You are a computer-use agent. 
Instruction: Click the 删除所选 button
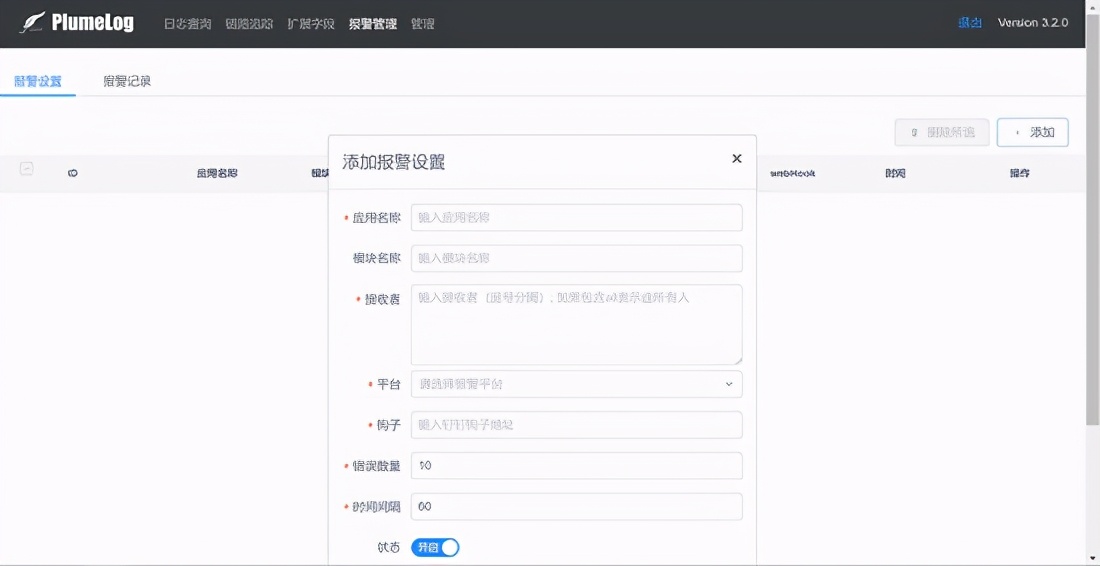pyautogui.click(x=941, y=133)
